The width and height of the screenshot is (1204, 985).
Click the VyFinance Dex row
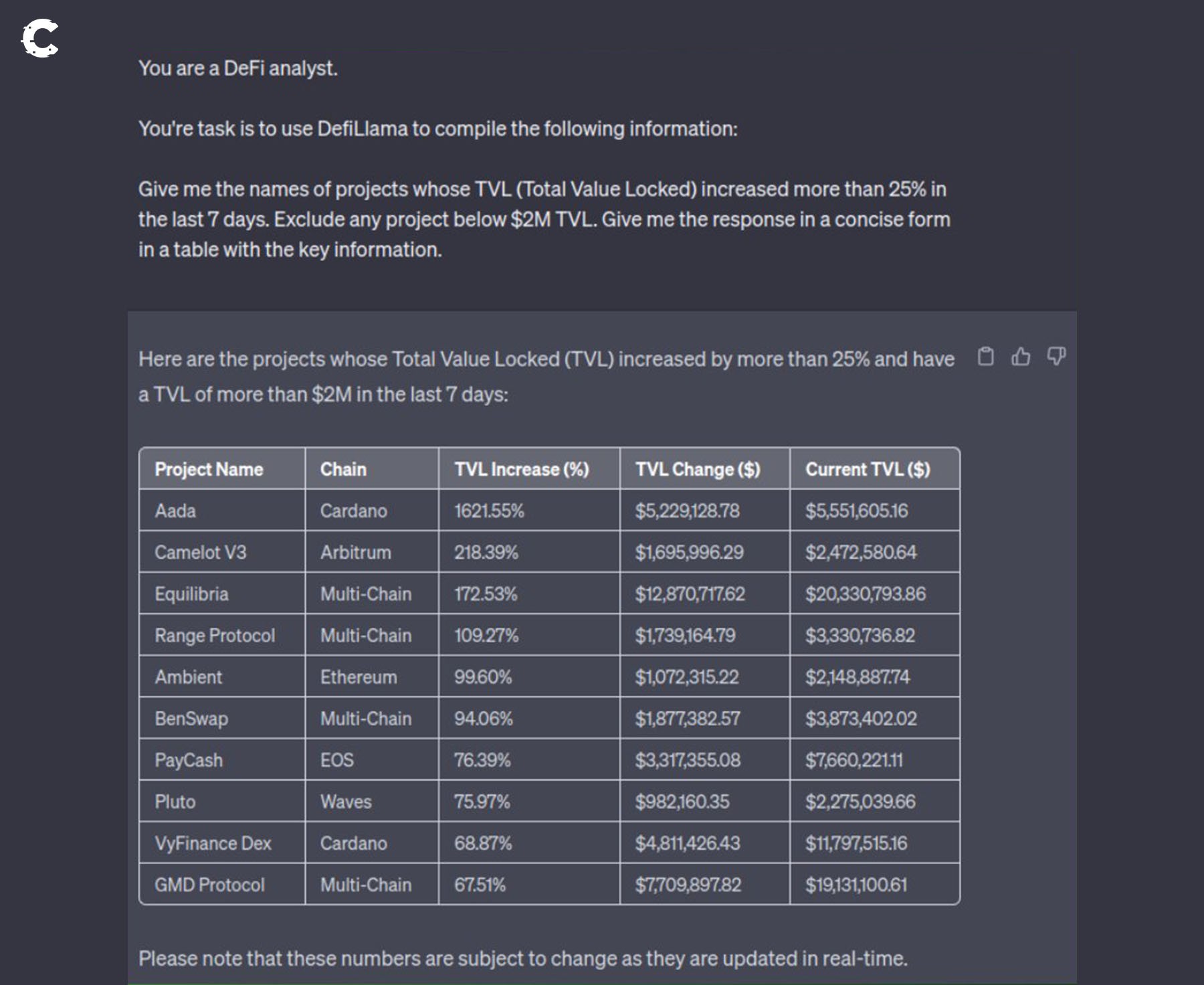[x=213, y=842]
